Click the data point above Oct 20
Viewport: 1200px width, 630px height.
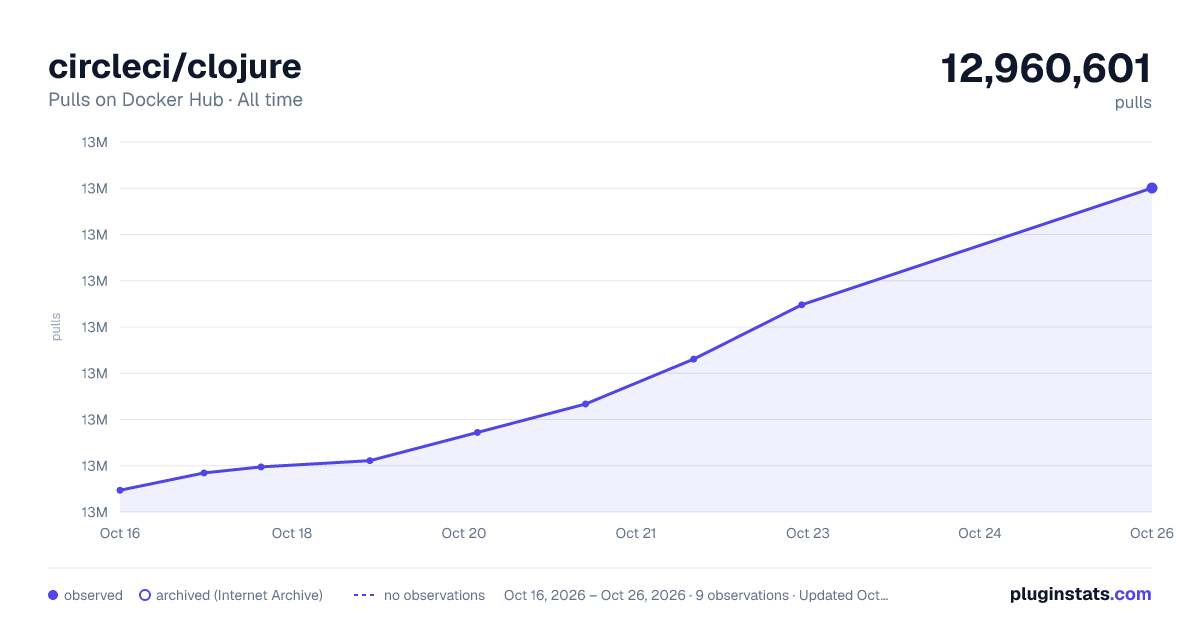click(x=477, y=432)
